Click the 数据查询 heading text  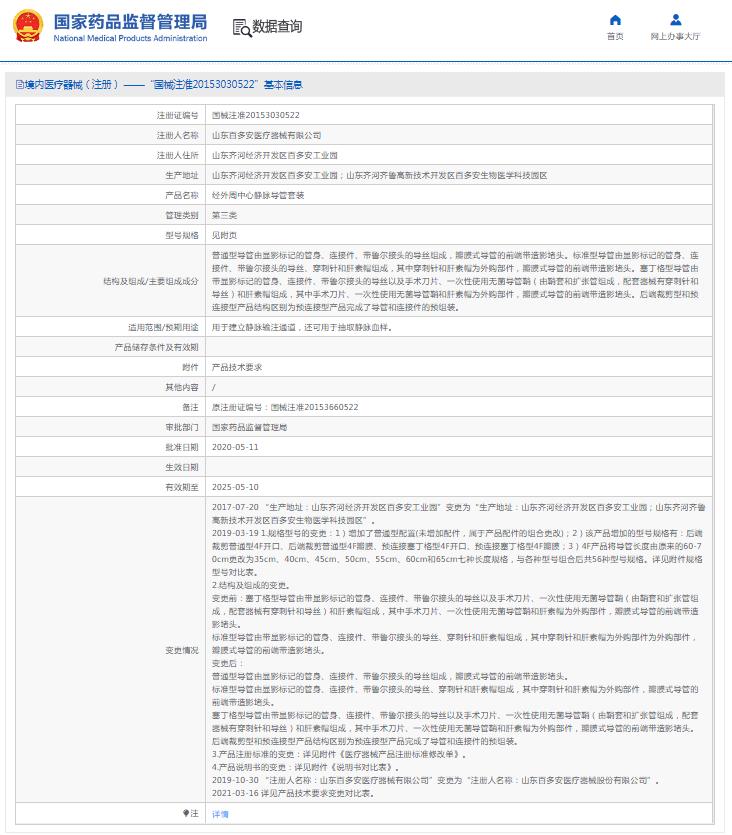pyautogui.click(x=277, y=26)
